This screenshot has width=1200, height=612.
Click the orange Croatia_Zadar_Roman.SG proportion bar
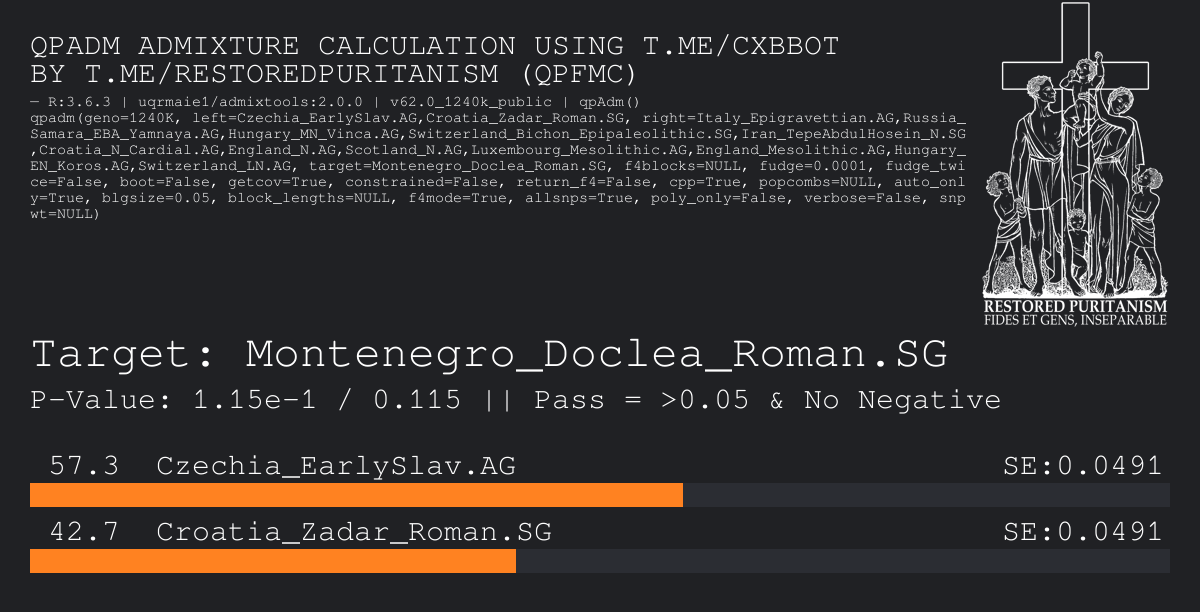[x=272, y=561]
